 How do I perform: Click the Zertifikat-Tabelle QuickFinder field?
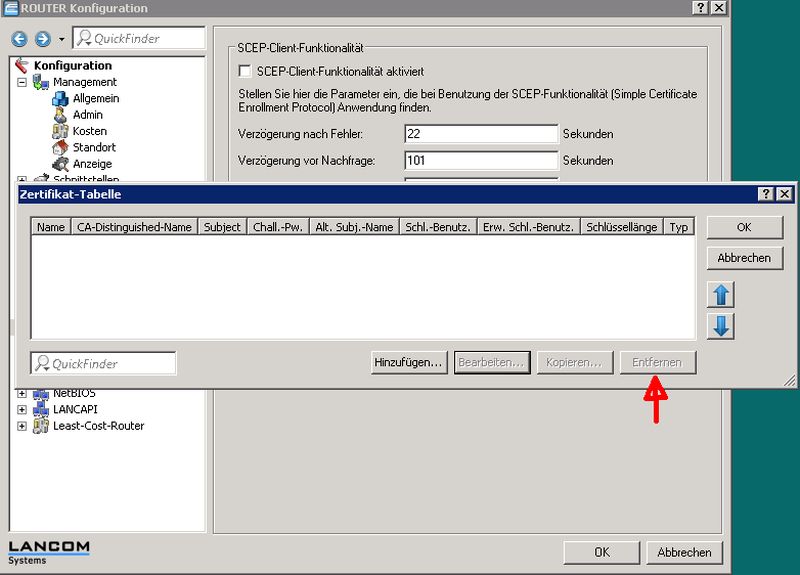pyautogui.click(x=104, y=363)
